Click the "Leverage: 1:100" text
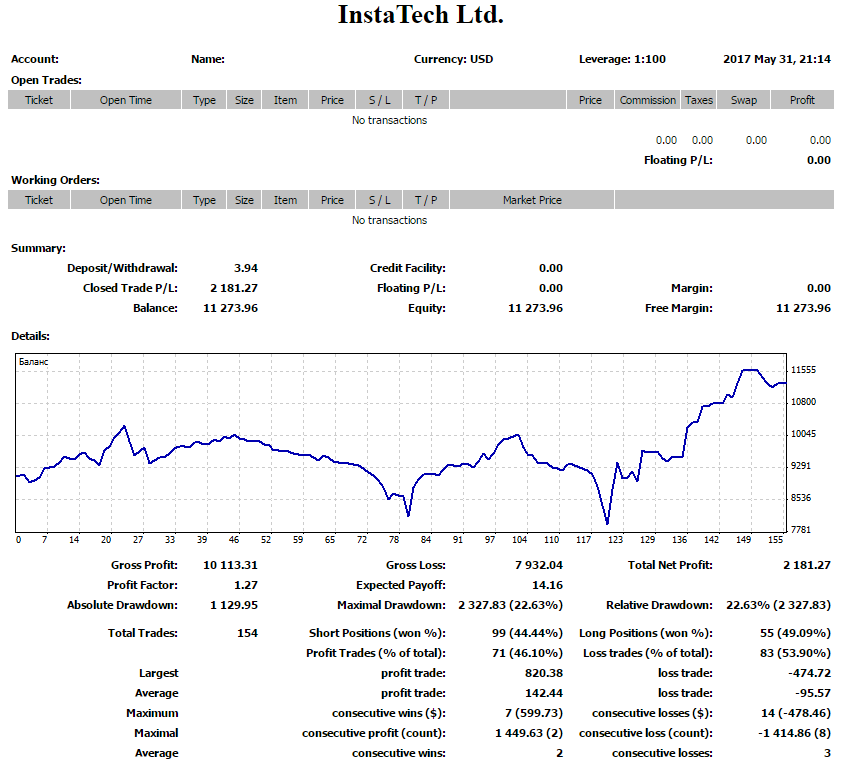 (x=622, y=59)
